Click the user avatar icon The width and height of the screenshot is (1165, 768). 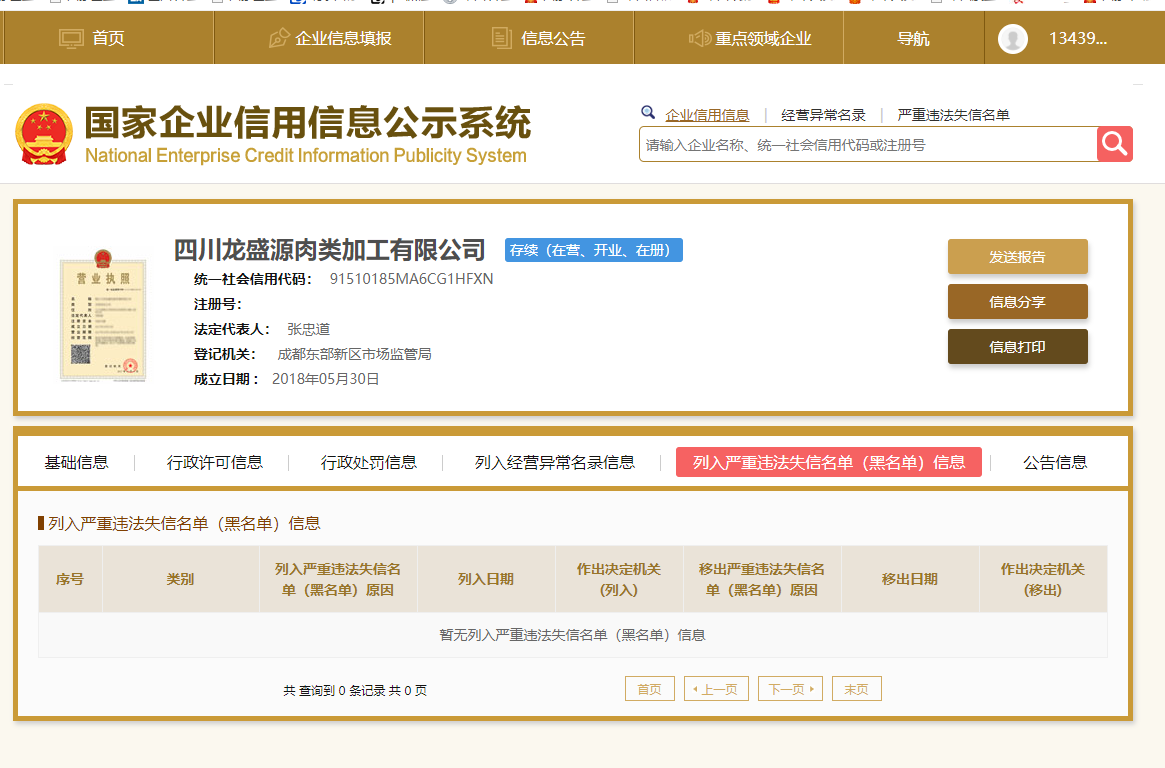click(x=1013, y=39)
